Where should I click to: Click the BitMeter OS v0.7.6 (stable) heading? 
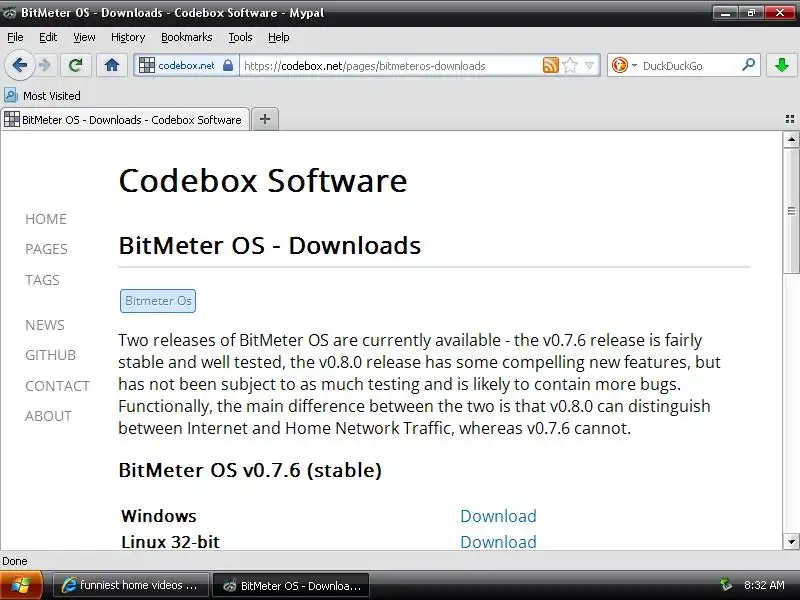tap(250, 470)
